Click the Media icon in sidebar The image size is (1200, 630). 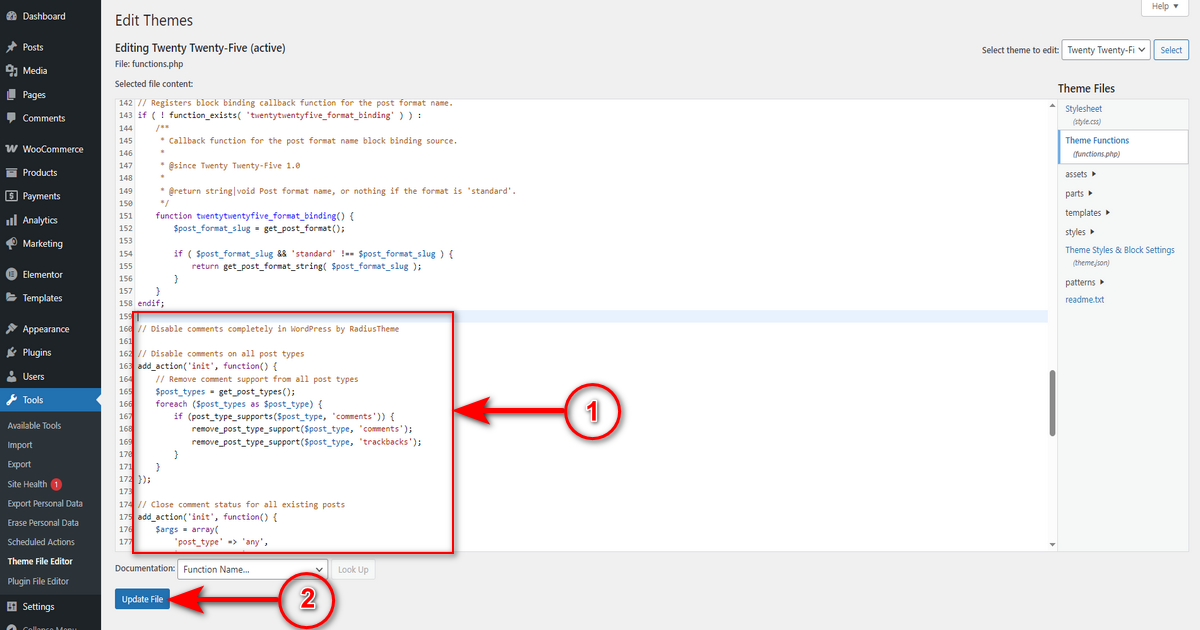click(x=11, y=71)
